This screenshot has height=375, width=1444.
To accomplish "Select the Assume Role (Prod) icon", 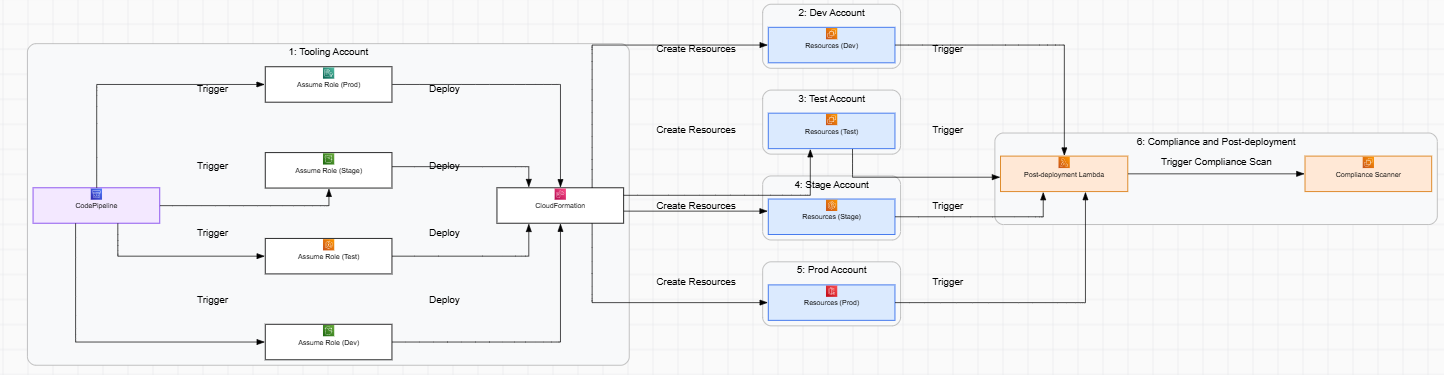I will point(328,73).
